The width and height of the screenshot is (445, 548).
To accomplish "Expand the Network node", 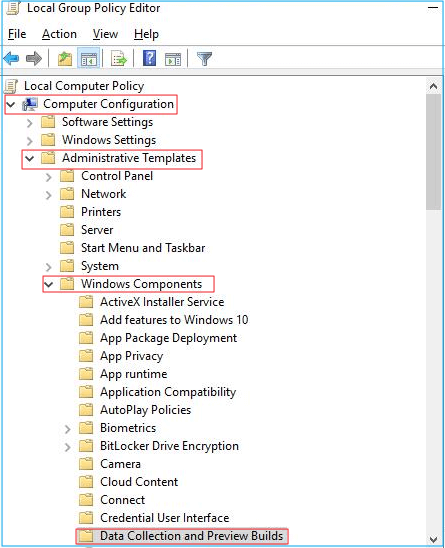I will 49,195.
